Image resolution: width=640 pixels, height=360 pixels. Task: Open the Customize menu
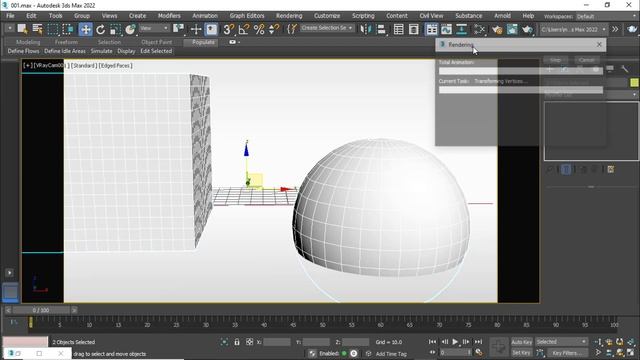[327, 16]
